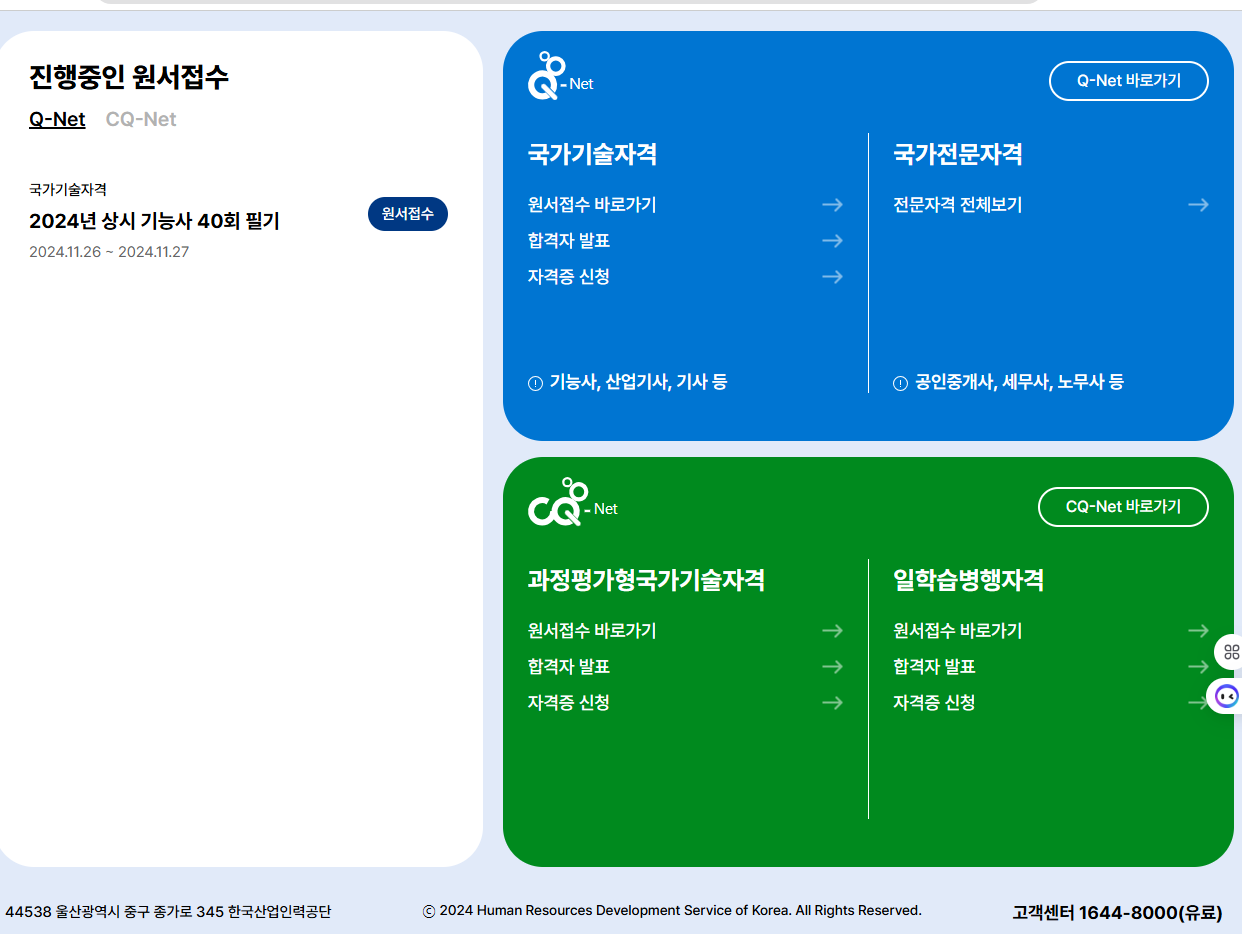Viewport: 1242px width, 934px height.
Task: Open 합격자 발표 under 과정평가형국가기술자격
Action: [x=569, y=667]
